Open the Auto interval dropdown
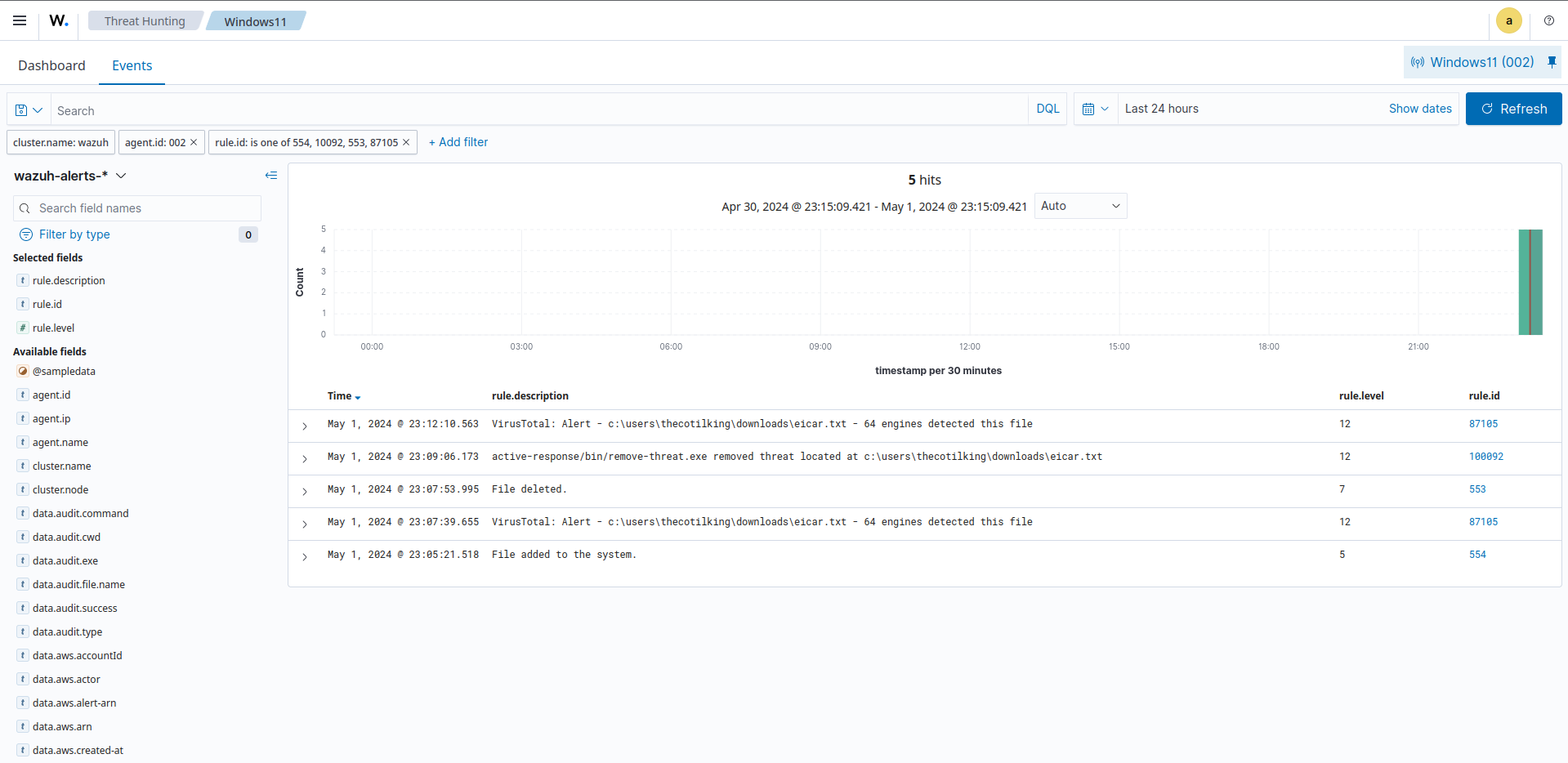 [x=1079, y=206]
